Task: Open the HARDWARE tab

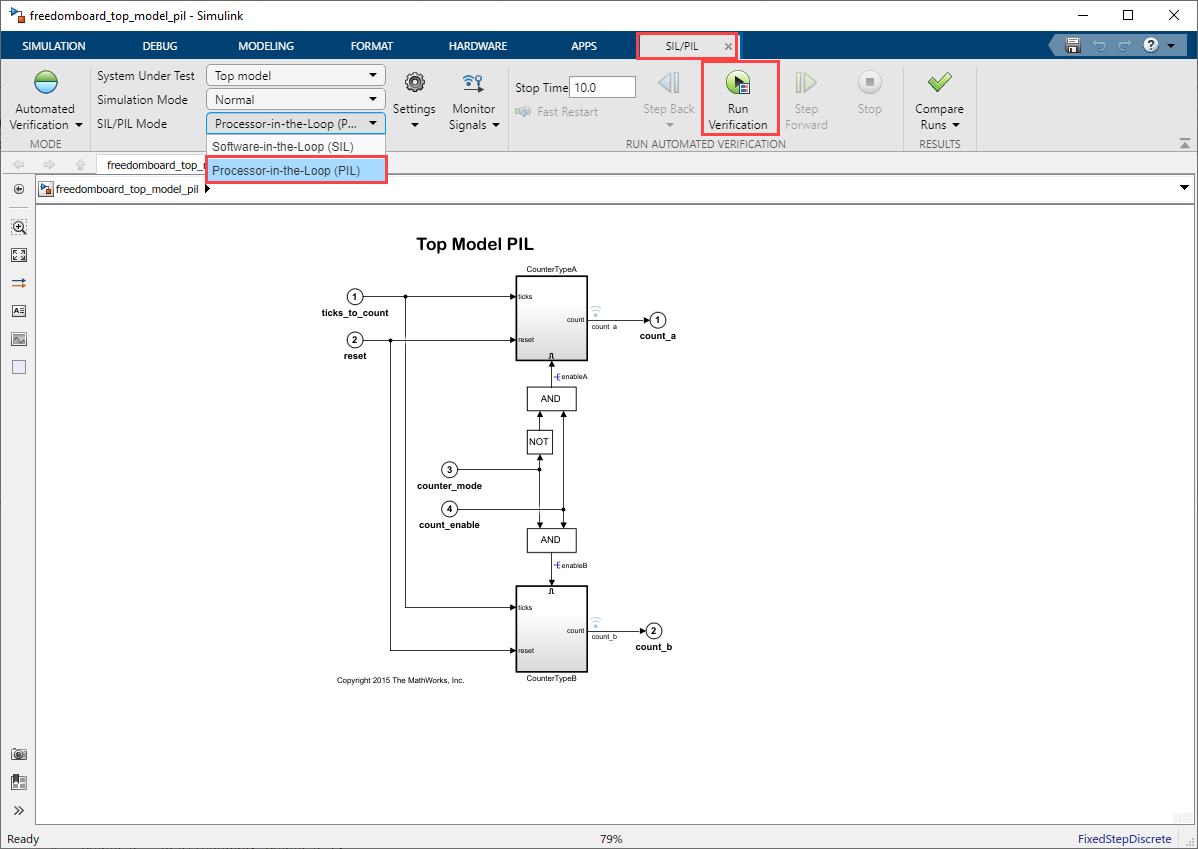Action: pos(477,46)
